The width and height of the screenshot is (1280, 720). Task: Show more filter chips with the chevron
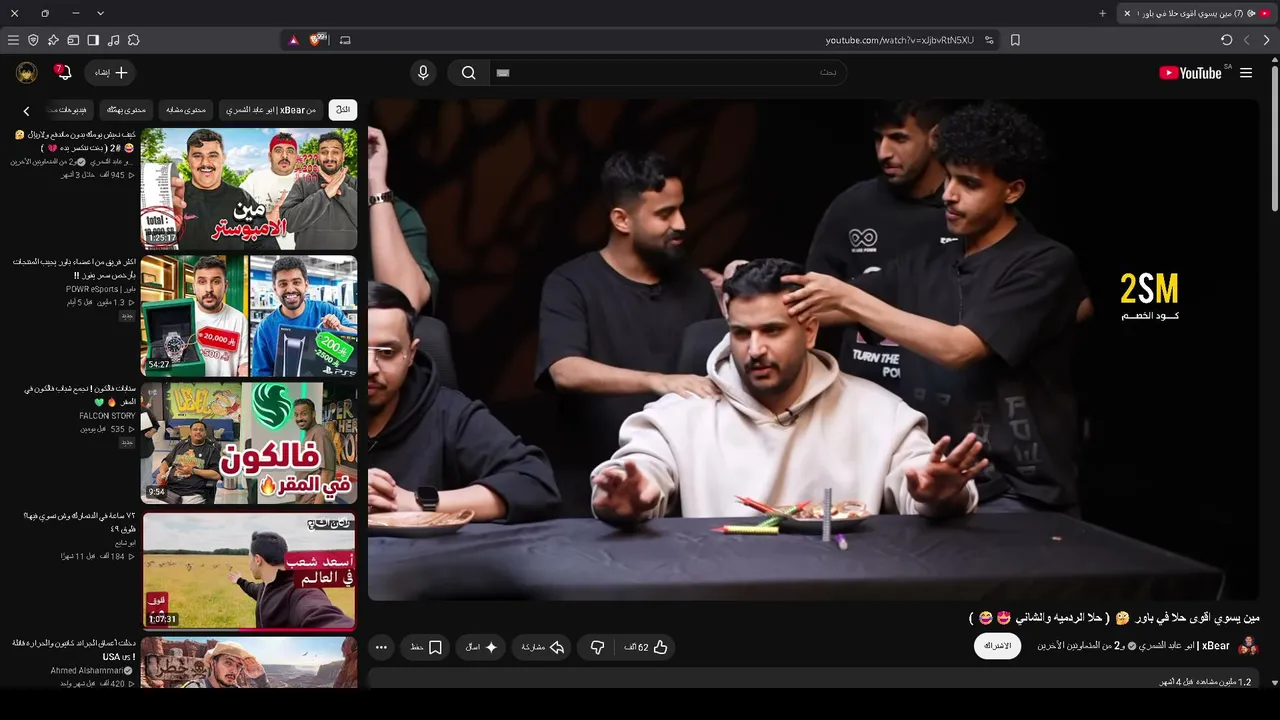pos(26,111)
